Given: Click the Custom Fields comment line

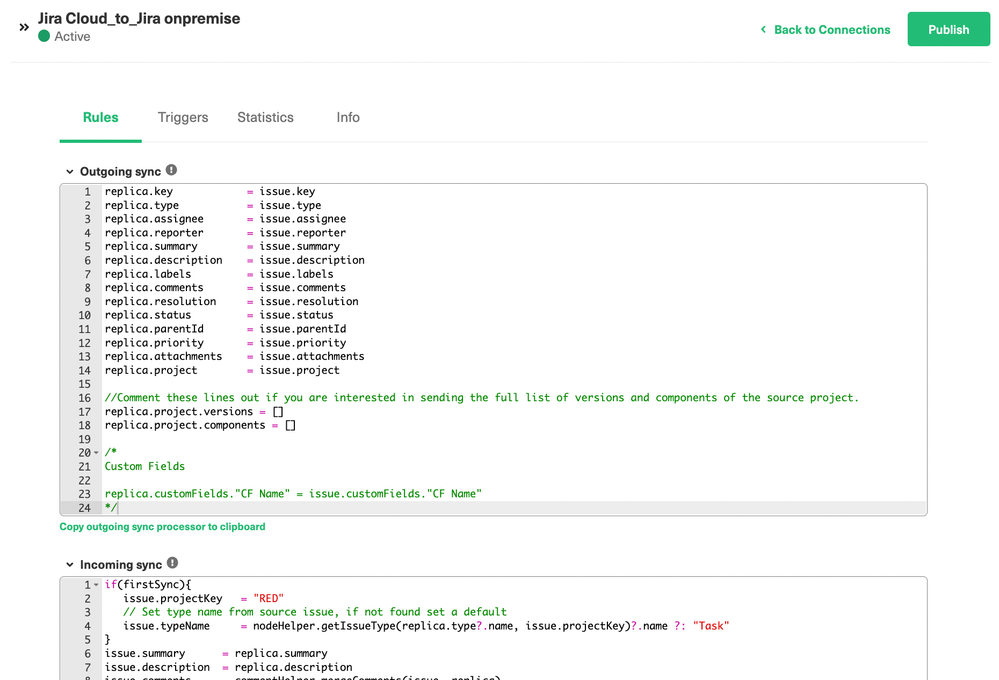Looking at the screenshot, I should (145, 467).
